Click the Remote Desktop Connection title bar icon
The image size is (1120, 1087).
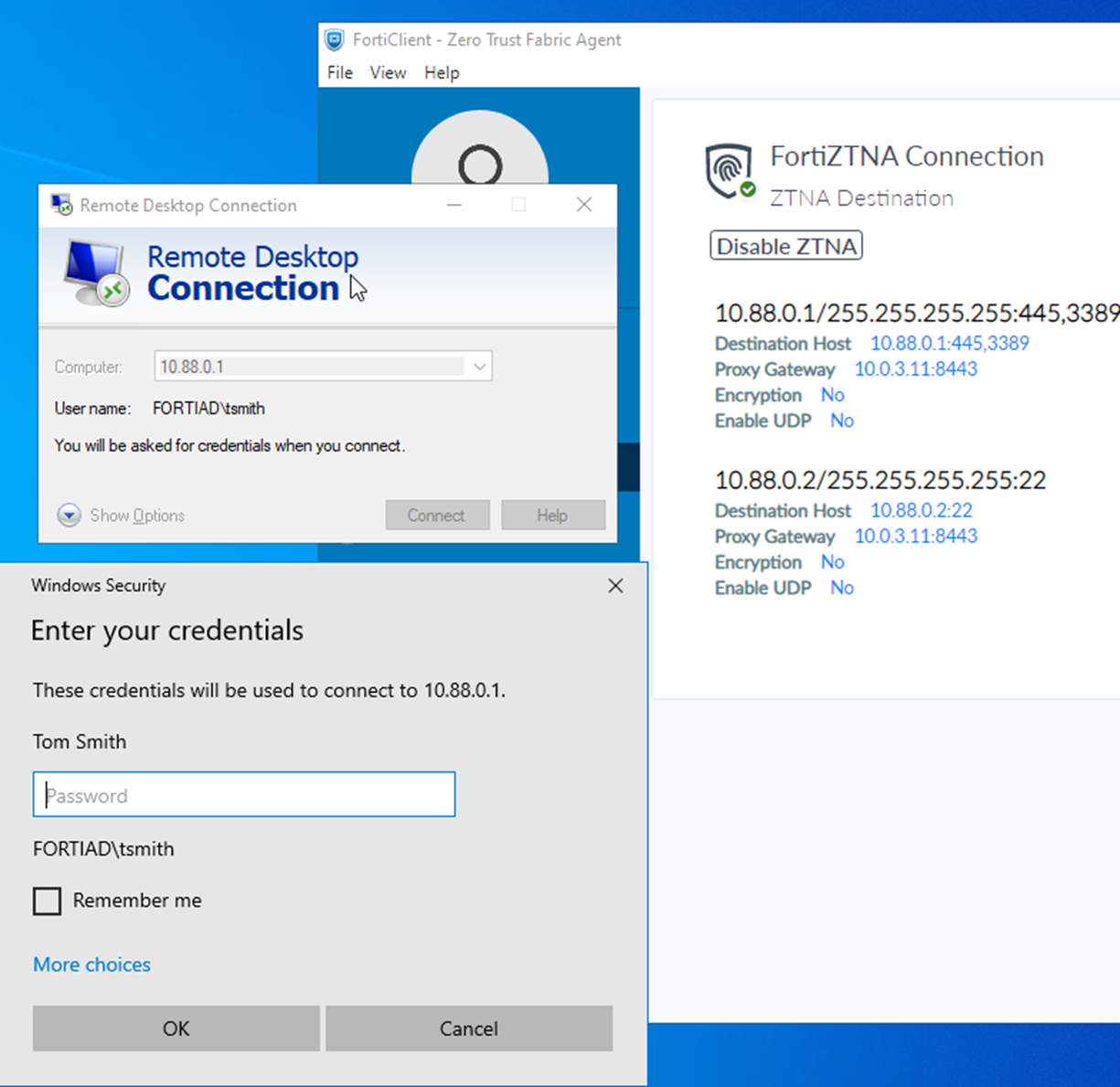61,205
